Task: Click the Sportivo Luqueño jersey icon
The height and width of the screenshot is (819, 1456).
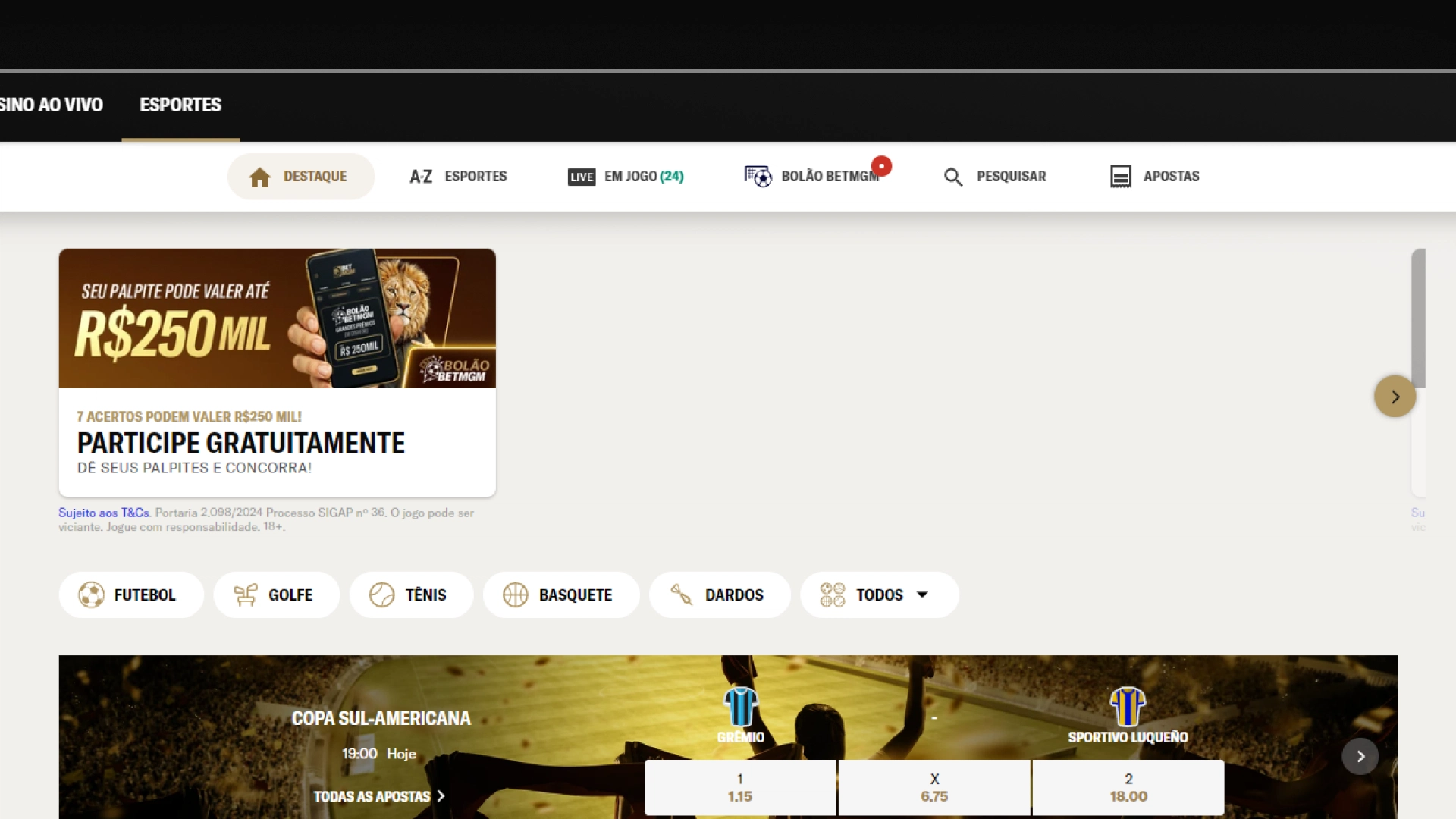Action: point(1128,707)
